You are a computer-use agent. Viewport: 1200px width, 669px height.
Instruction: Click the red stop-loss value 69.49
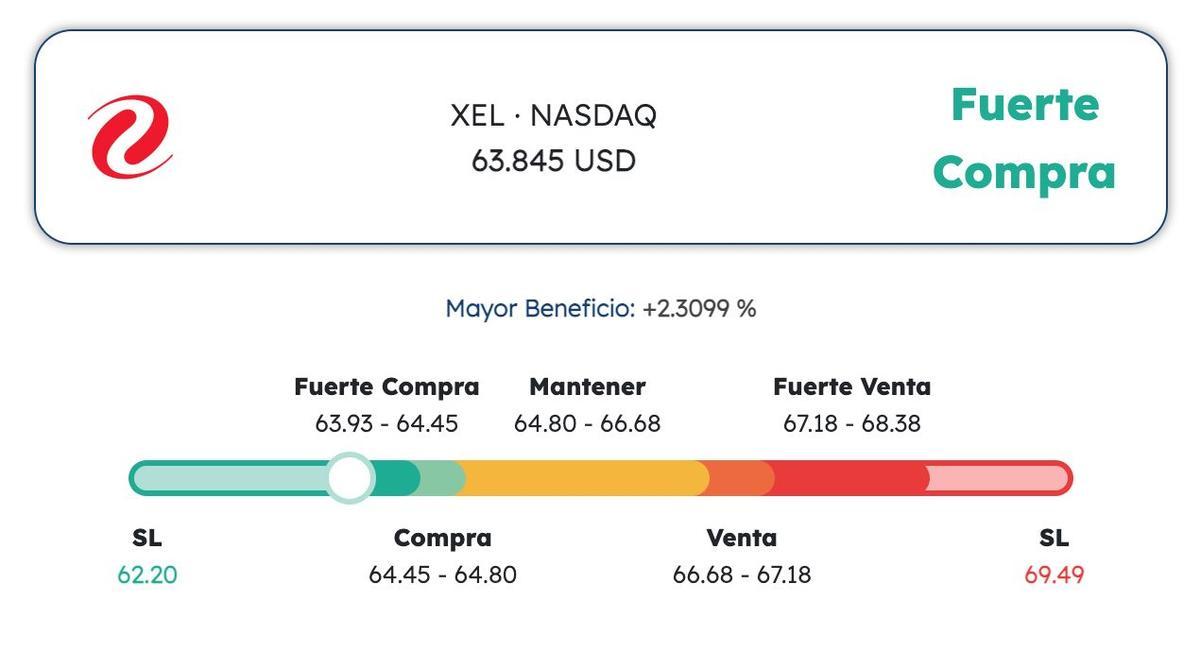pyautogui.click(x=1054, y=575)
